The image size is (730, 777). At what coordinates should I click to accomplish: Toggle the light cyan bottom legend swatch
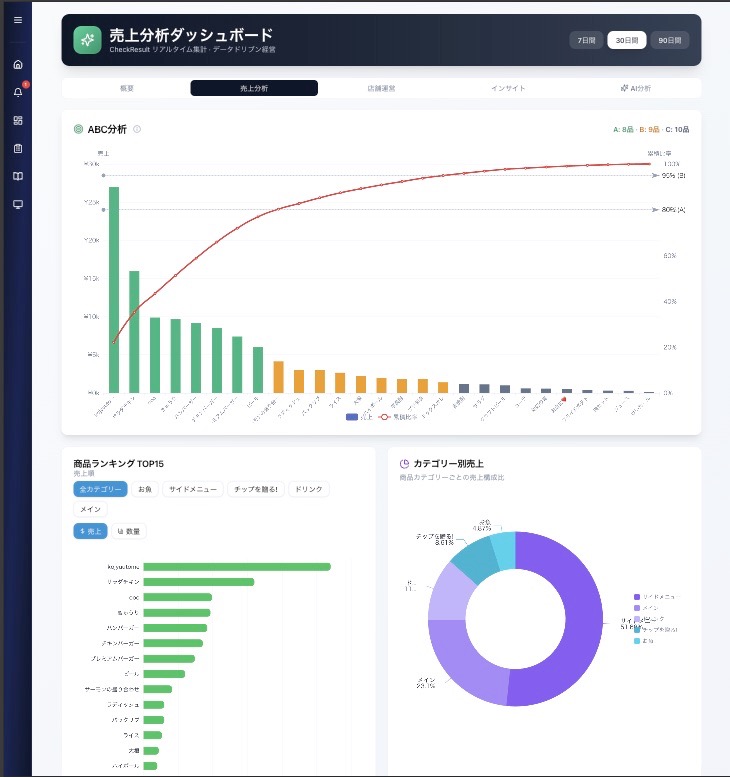click(637, 641)
